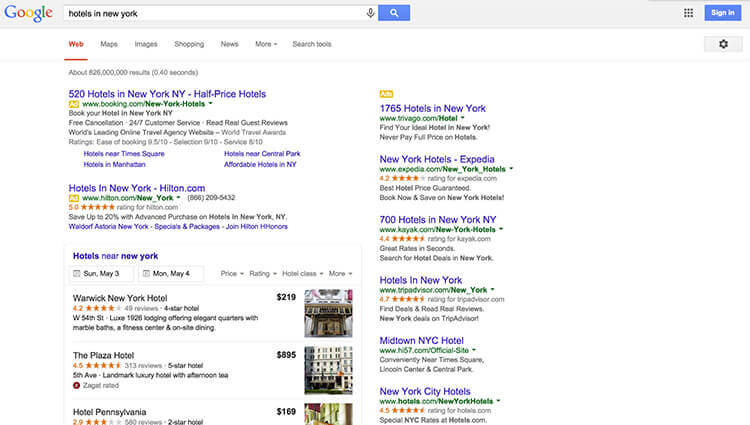Expand booking.com URL dropdown arrow
This screenshot has width=750, height=425.
pos(210,103)
